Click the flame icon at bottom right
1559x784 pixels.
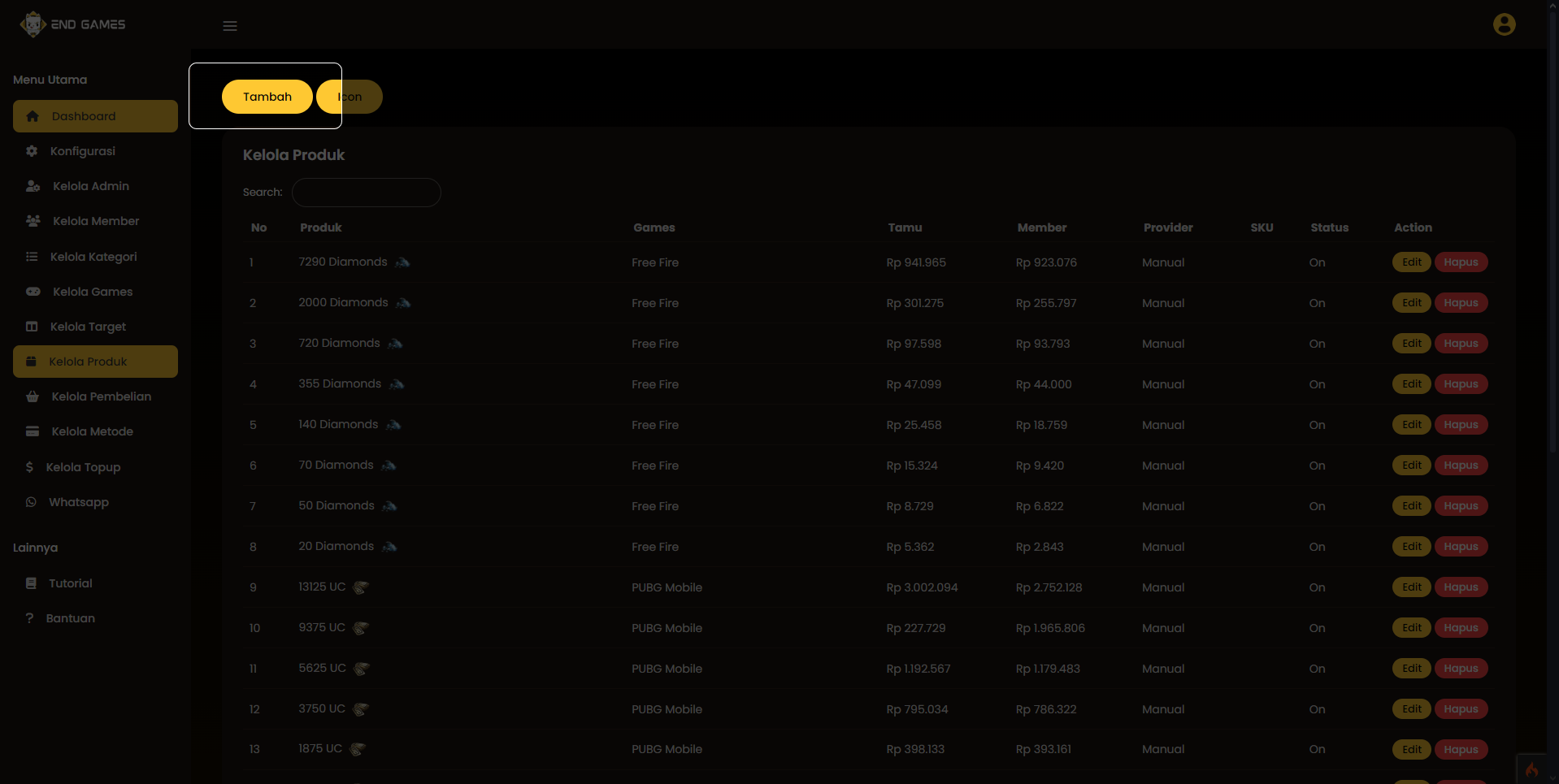coord(1531,769)
